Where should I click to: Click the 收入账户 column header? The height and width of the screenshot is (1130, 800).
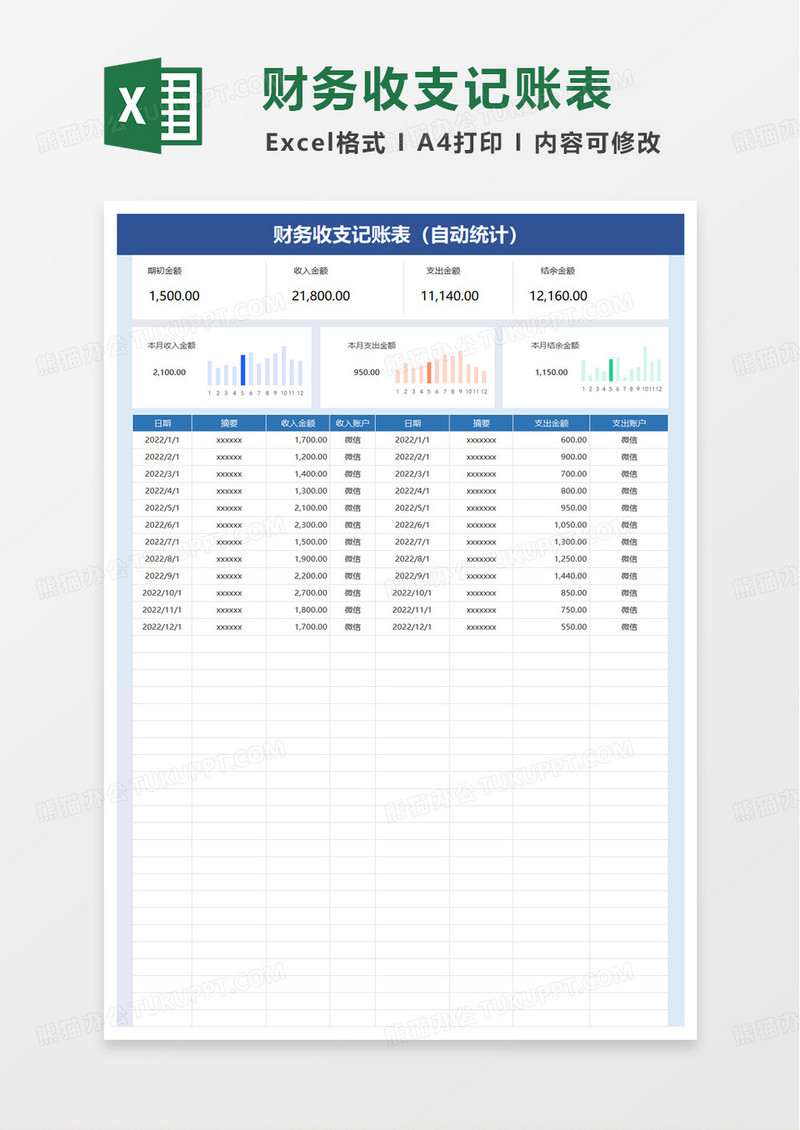click(x=352, y=423)
